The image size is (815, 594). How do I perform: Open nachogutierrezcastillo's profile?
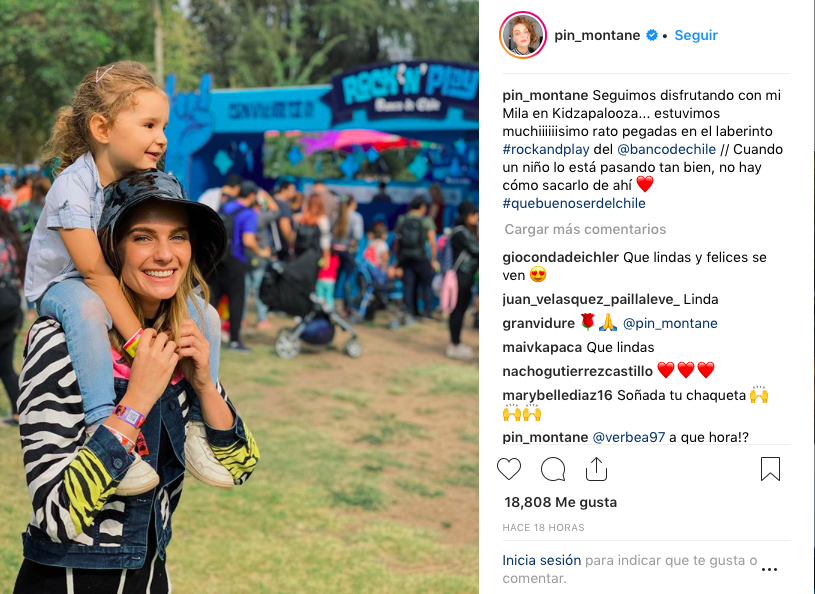pos(577,371)
